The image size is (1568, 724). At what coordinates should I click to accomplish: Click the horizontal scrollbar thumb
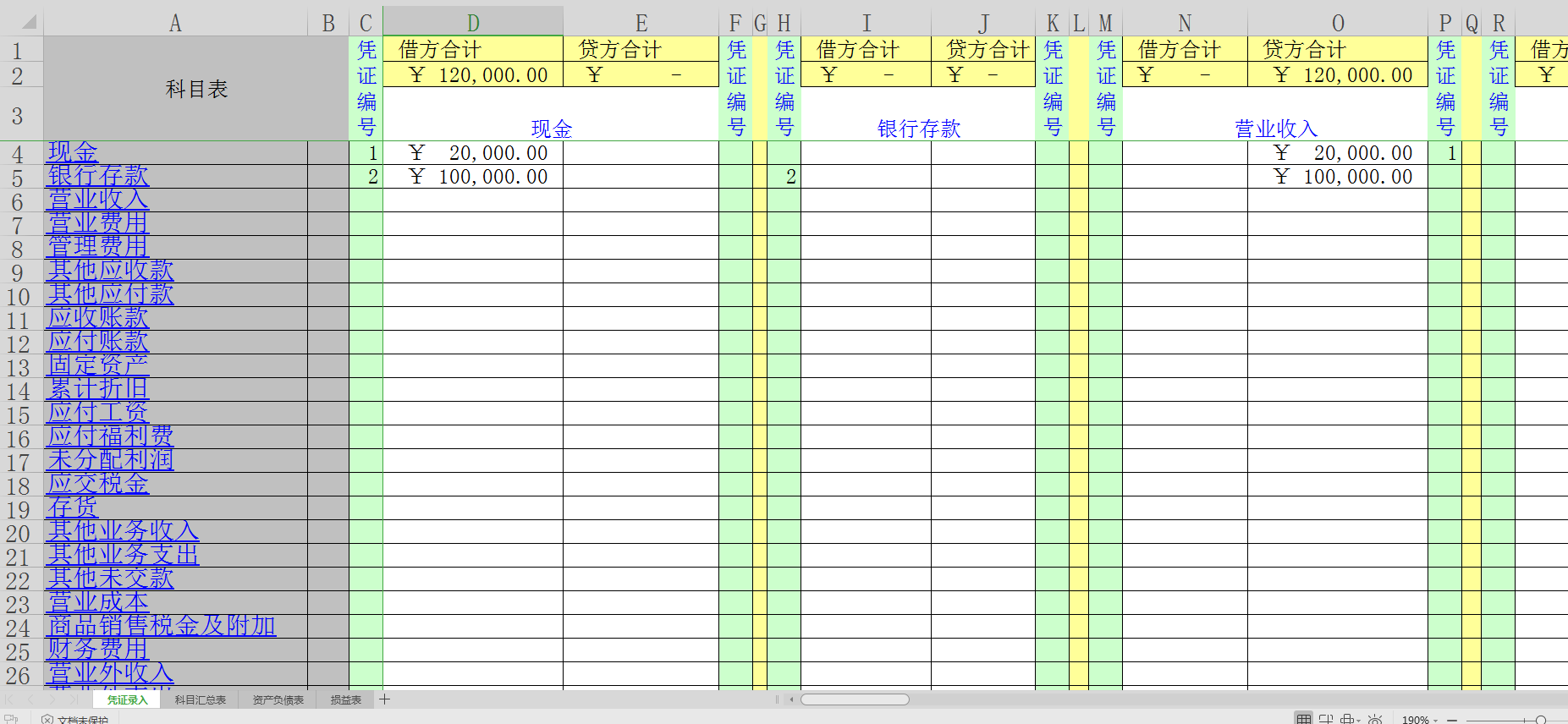855,699
